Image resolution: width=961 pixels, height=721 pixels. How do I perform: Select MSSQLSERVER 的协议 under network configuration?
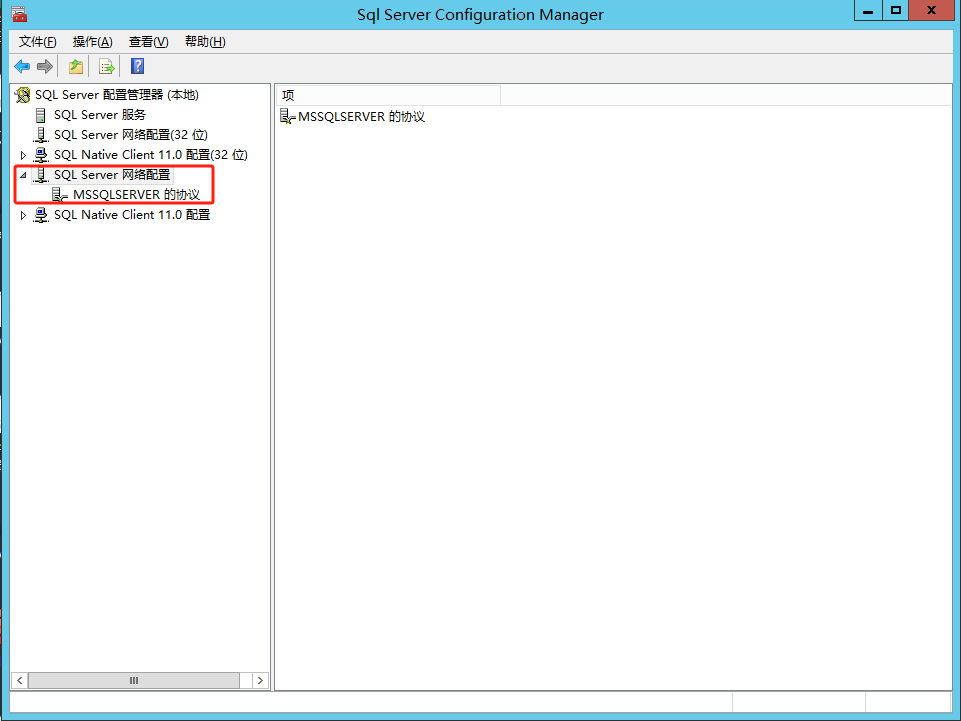coord(136,195)
